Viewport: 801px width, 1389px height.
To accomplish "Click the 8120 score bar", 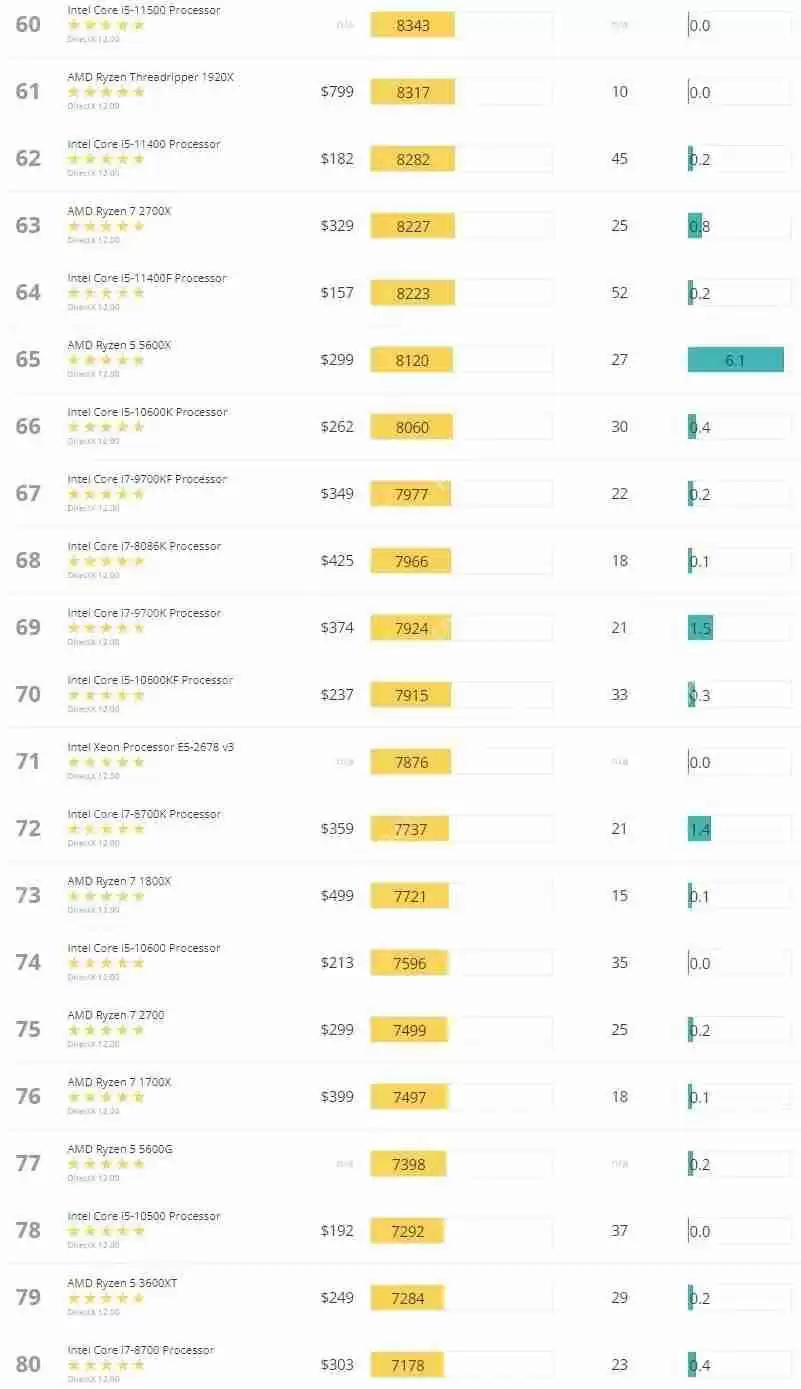I will [x=412, y=360].
